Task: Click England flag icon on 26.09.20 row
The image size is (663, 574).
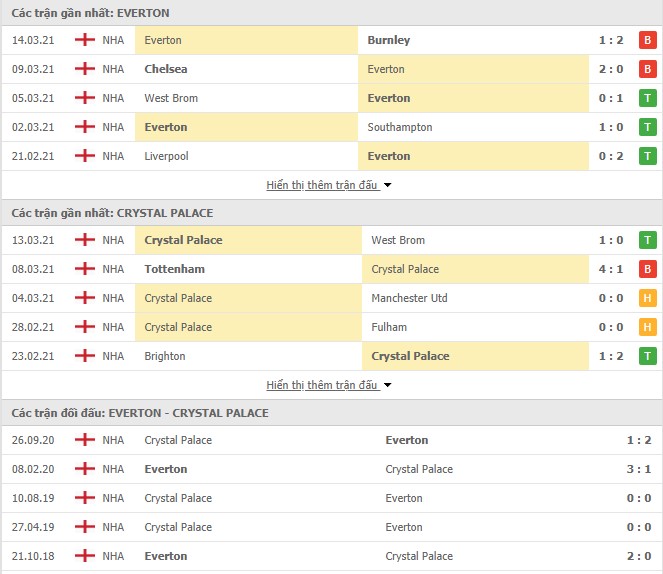Action: point(85,440)
